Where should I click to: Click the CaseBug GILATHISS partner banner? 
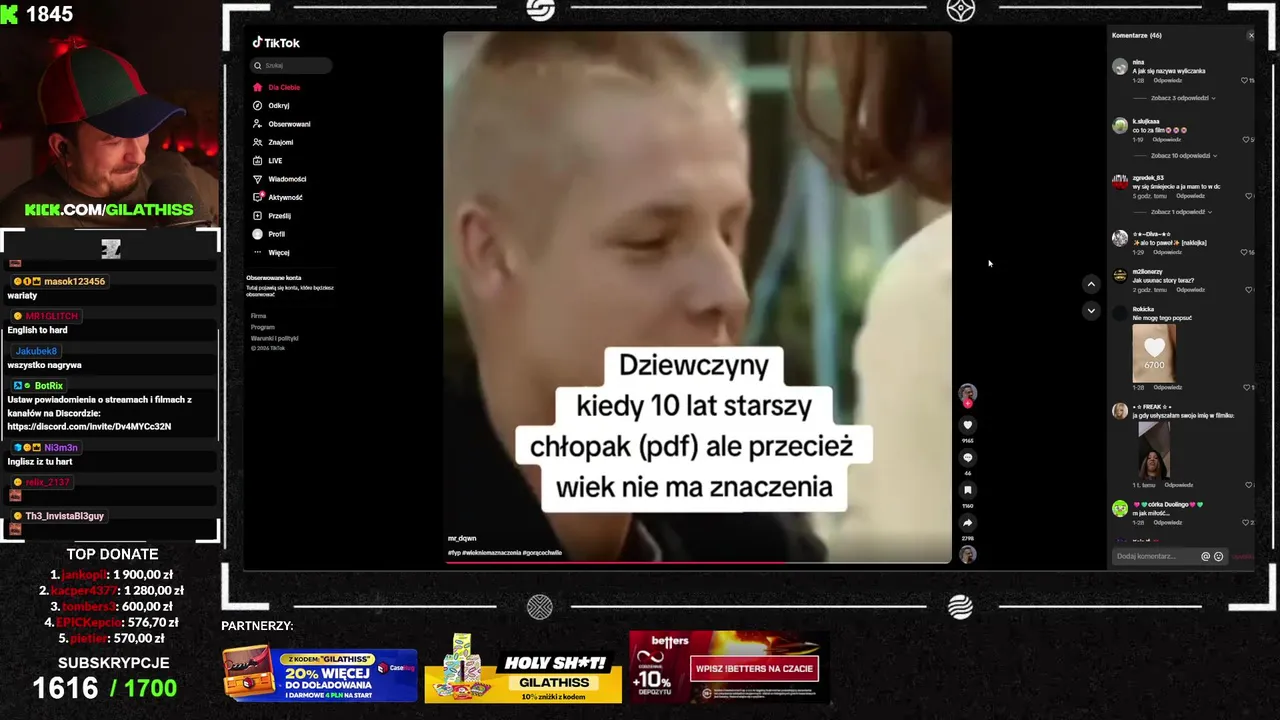pyautogui.click(x=319, y=674)
